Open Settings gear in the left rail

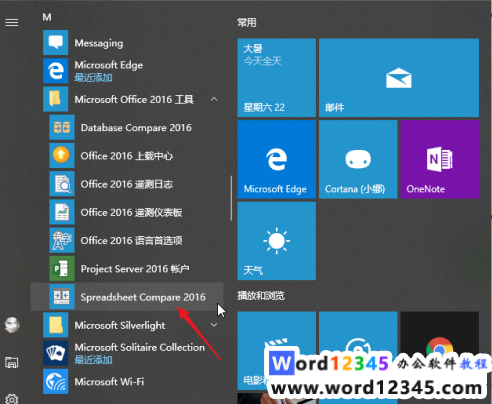click(12, 399)
